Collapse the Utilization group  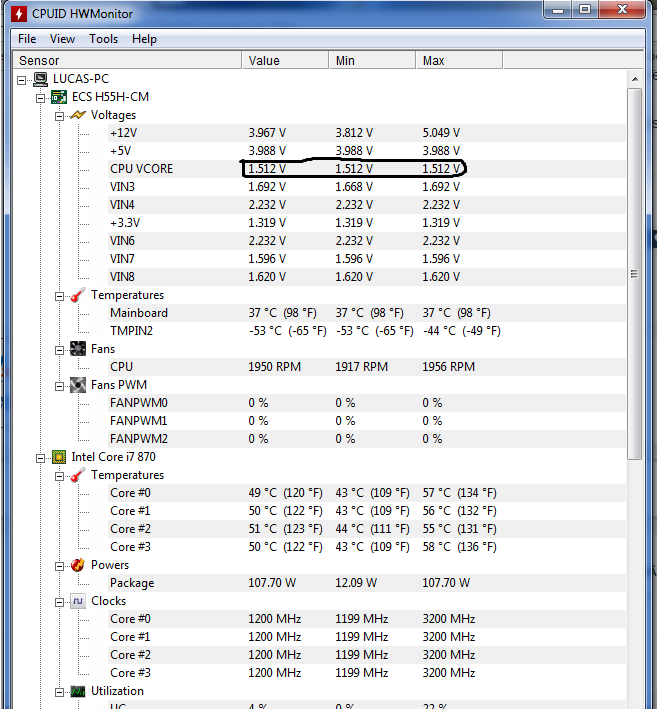pyautogui.click(x=59, y=693)
